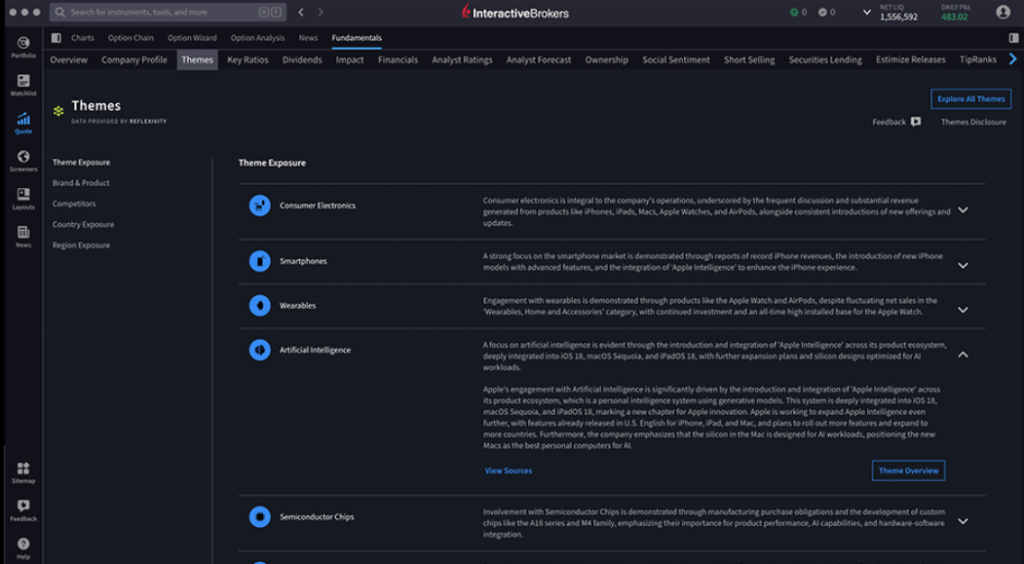This screenshot has width=1024, height=564.
Task: Click the Semiconductor Chips theme icon
Action: click(x=260, y=517)
